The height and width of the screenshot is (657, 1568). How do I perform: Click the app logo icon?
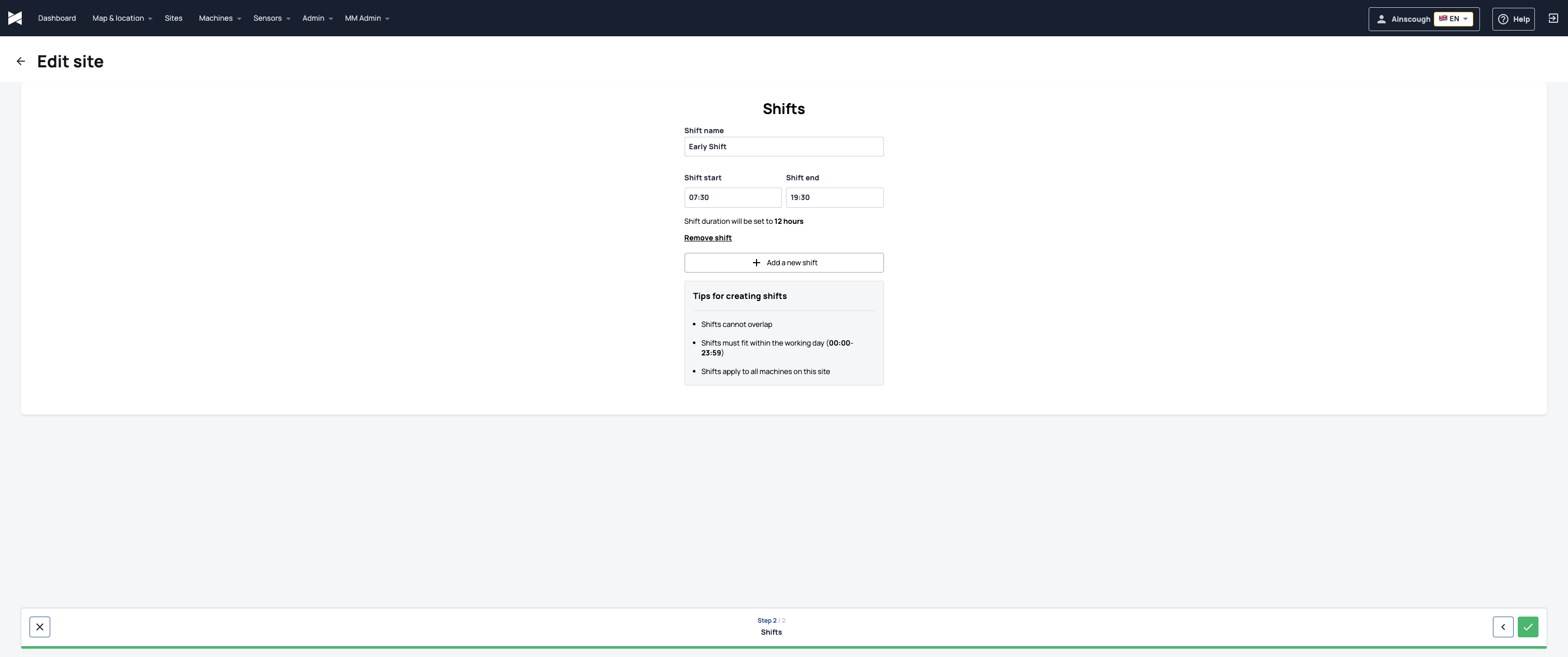coord(15,18)
